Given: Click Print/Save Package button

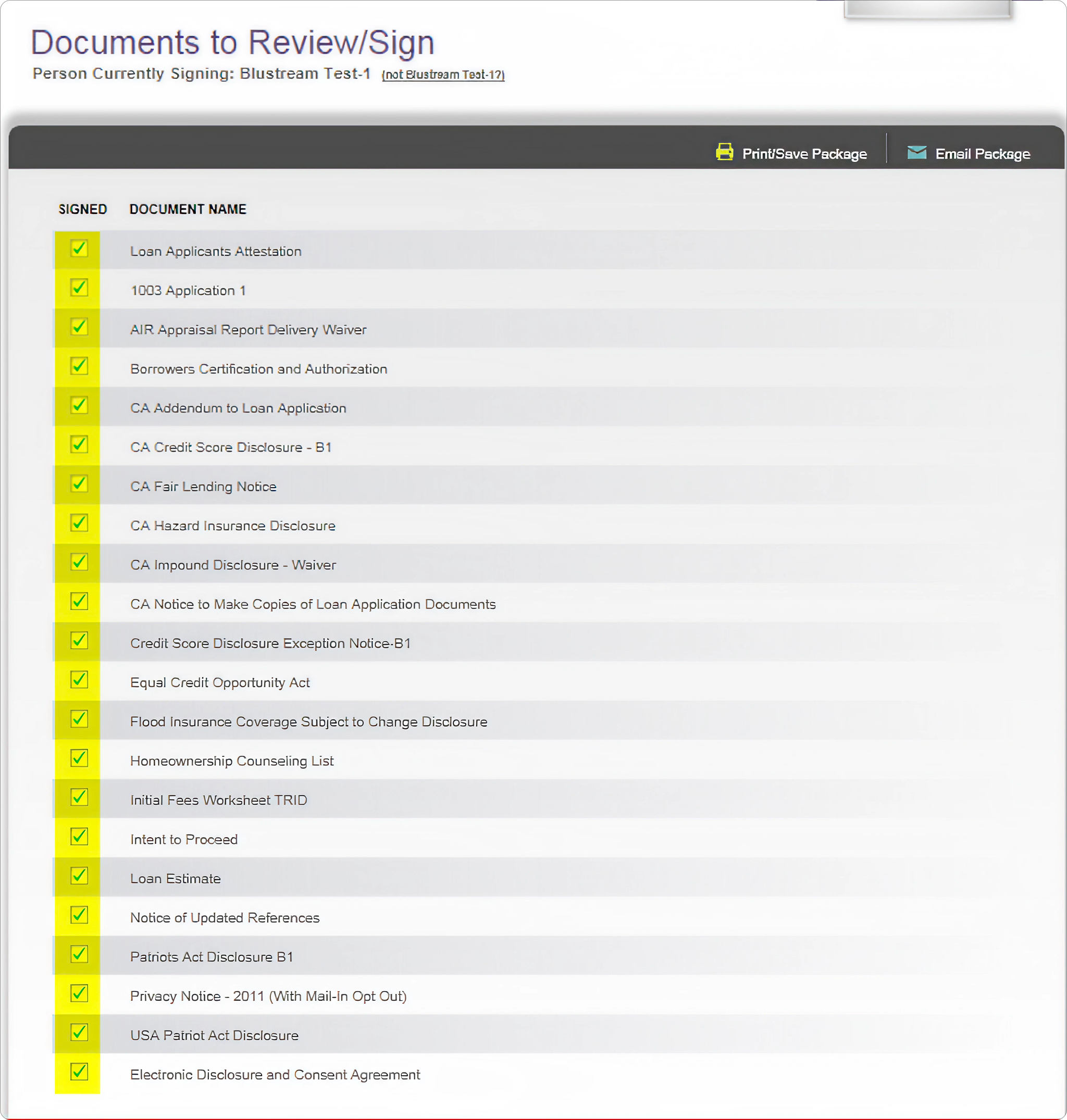Looking at the screenshot, I should pos(804,154).
